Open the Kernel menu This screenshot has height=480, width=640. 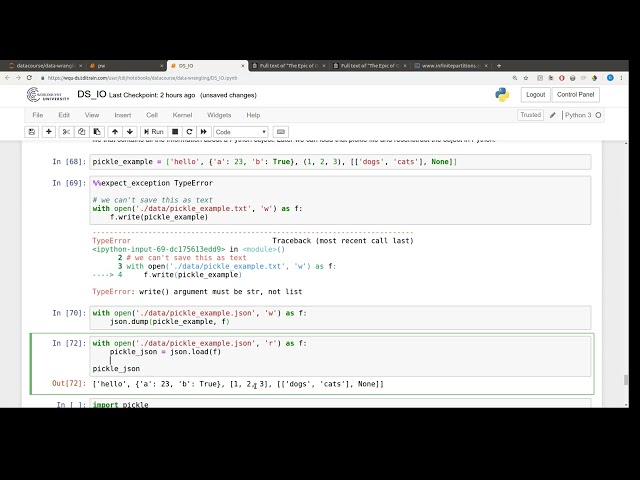coord(182,115)
